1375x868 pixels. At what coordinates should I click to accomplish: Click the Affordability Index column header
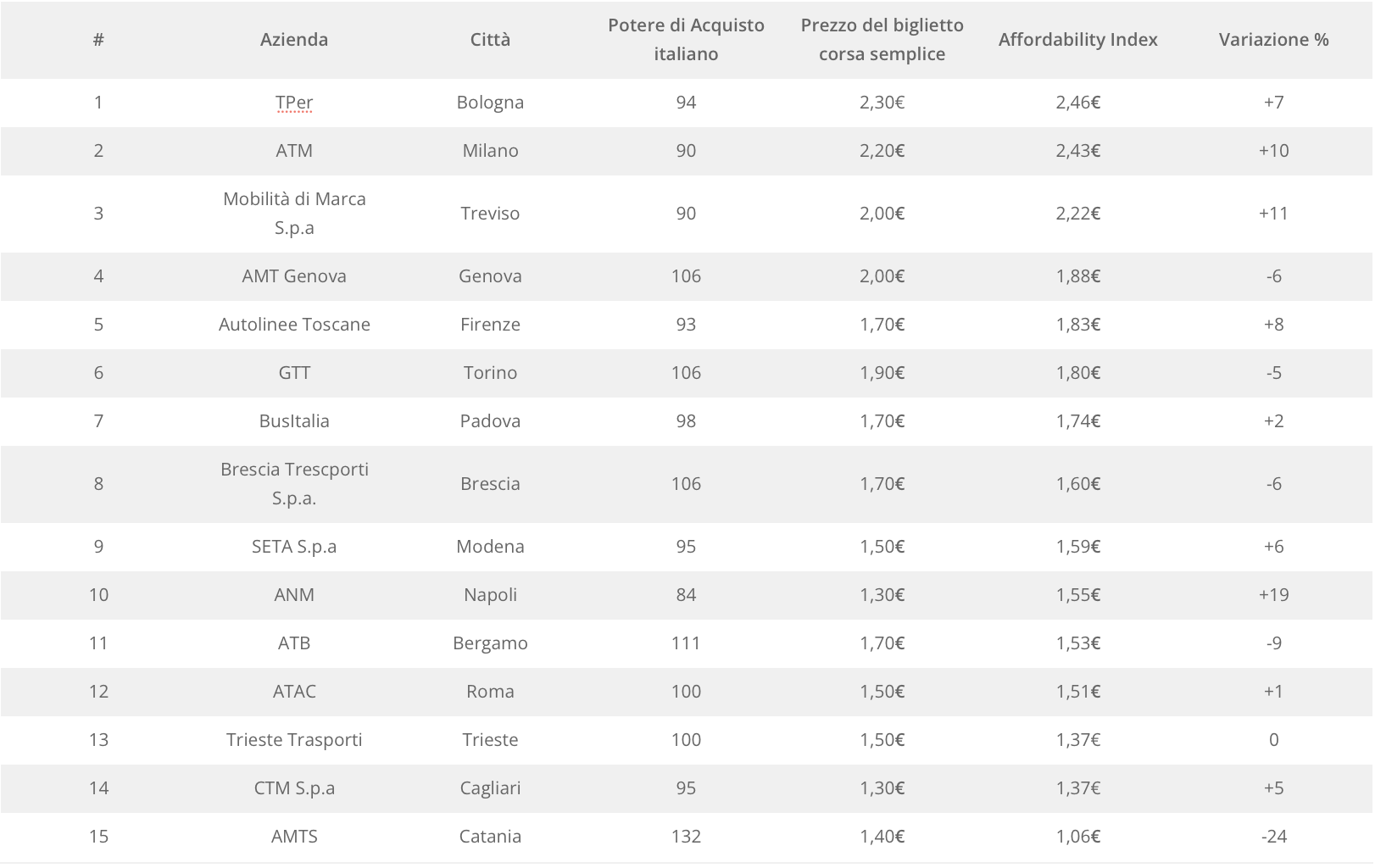pos(1077,39)
